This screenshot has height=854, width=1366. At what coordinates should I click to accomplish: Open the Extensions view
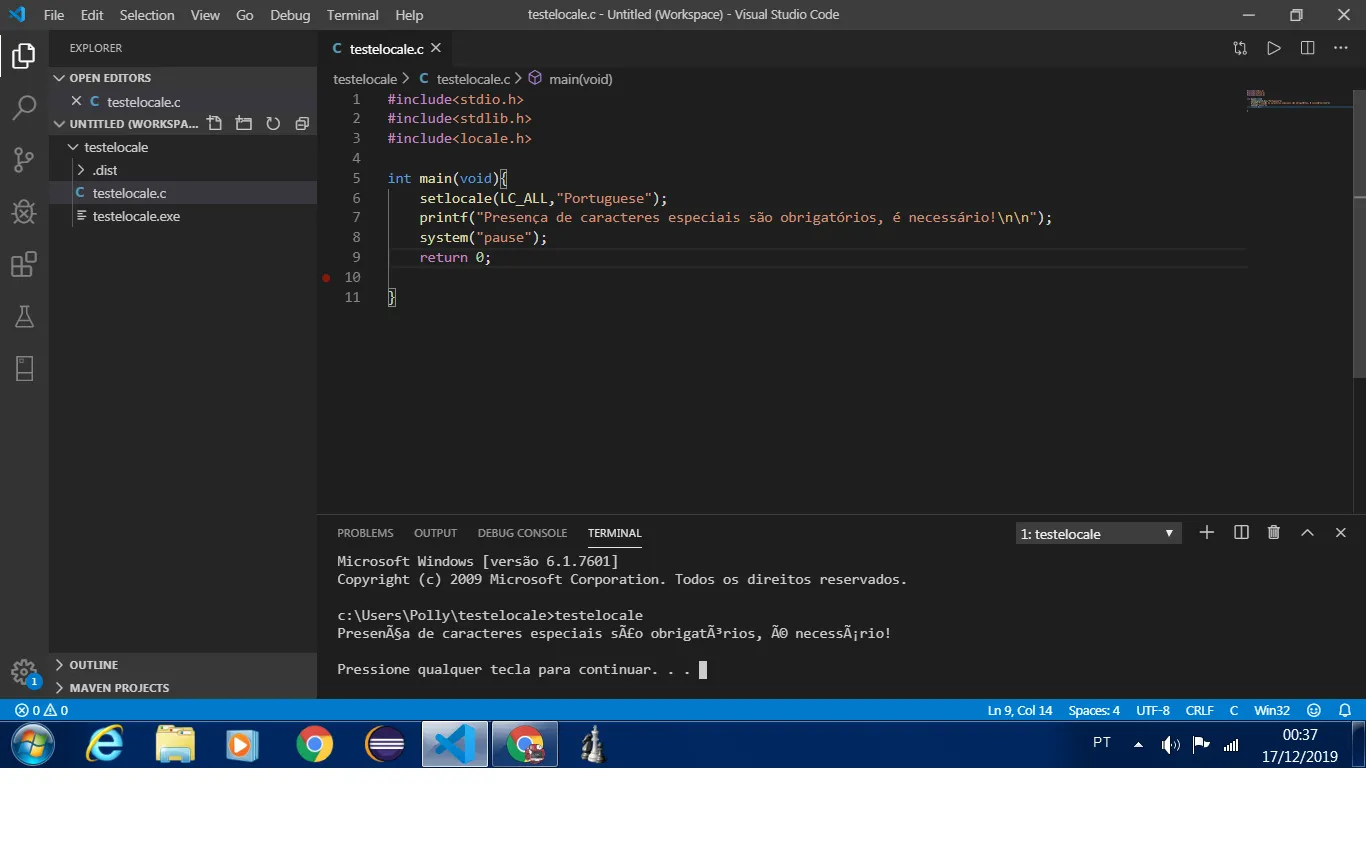(x=24, y=264)
